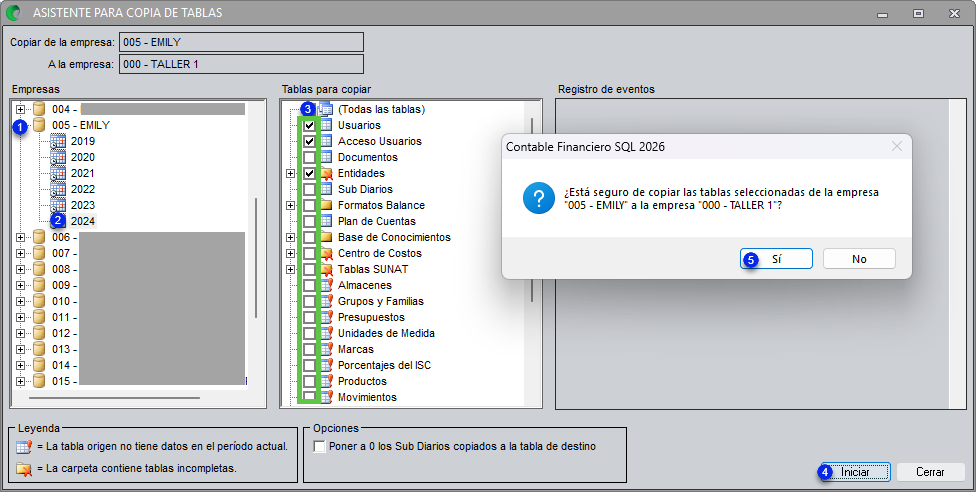976x492 pixels.
Task: Uncheck the Entidades checkbox
Action: 309,173
